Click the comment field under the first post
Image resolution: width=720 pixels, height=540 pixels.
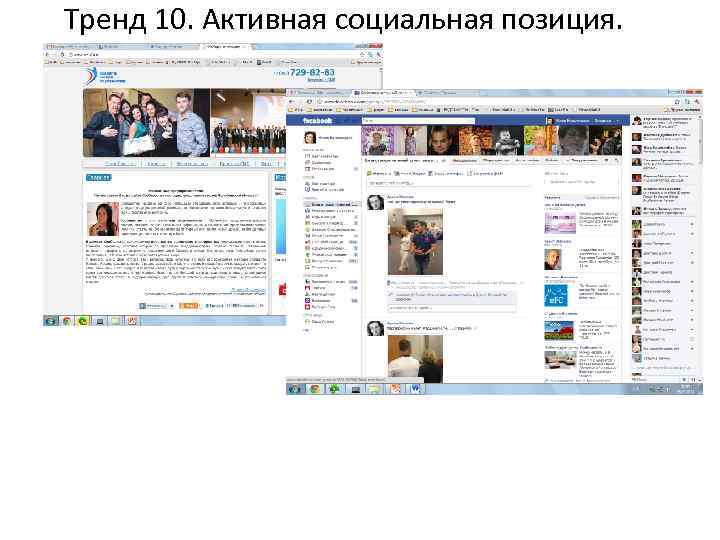pyautogui.click(x=451, y=308)
